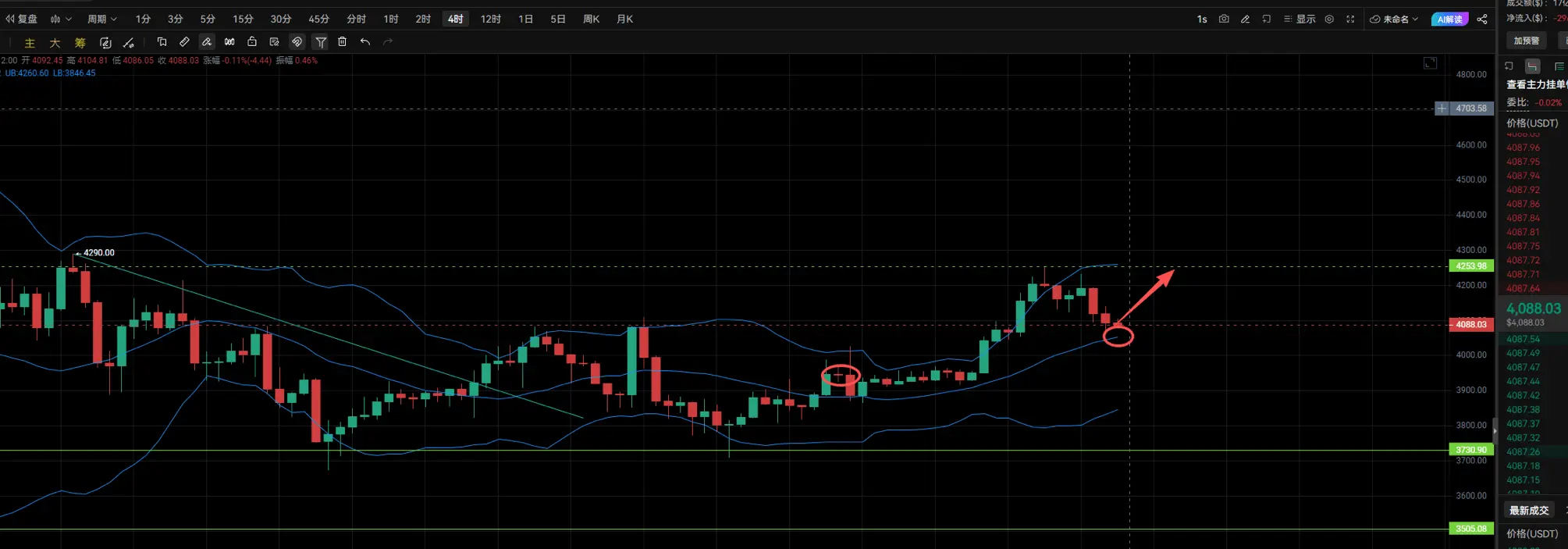Click the order book pop-out icon

pos(1509,66)
